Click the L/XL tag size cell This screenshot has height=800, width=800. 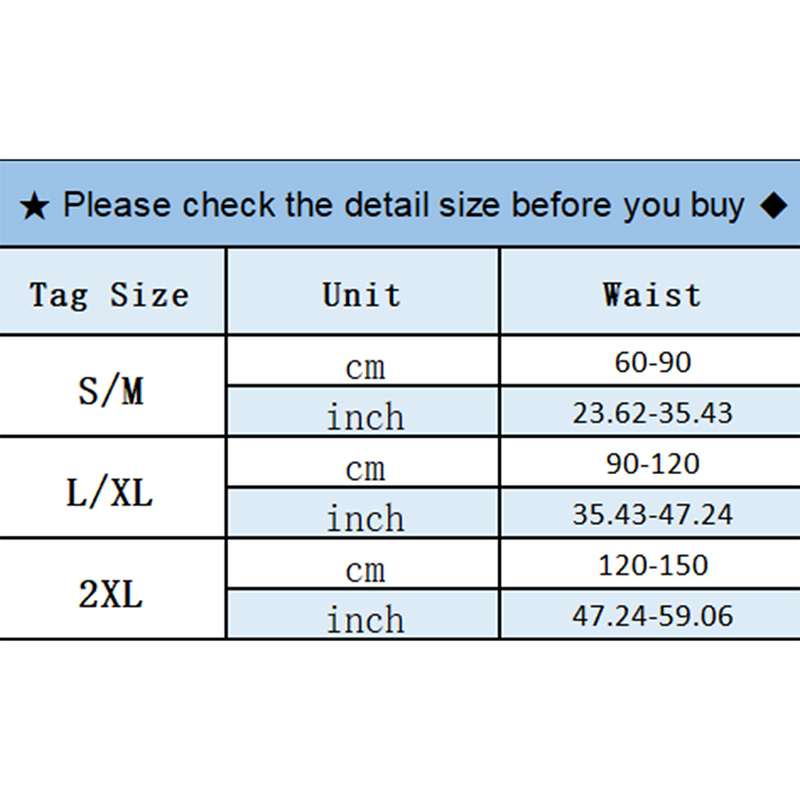(111, 491)
